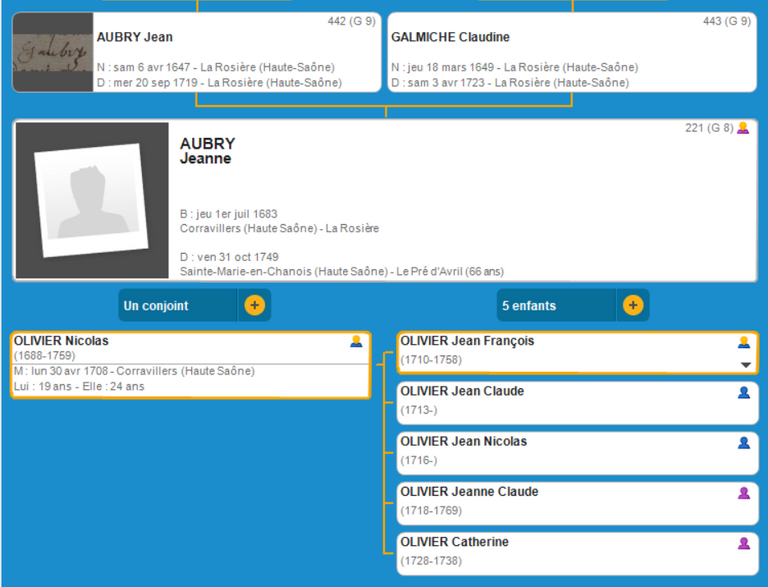Expand dropdown arrow on Jean François card

745,365
